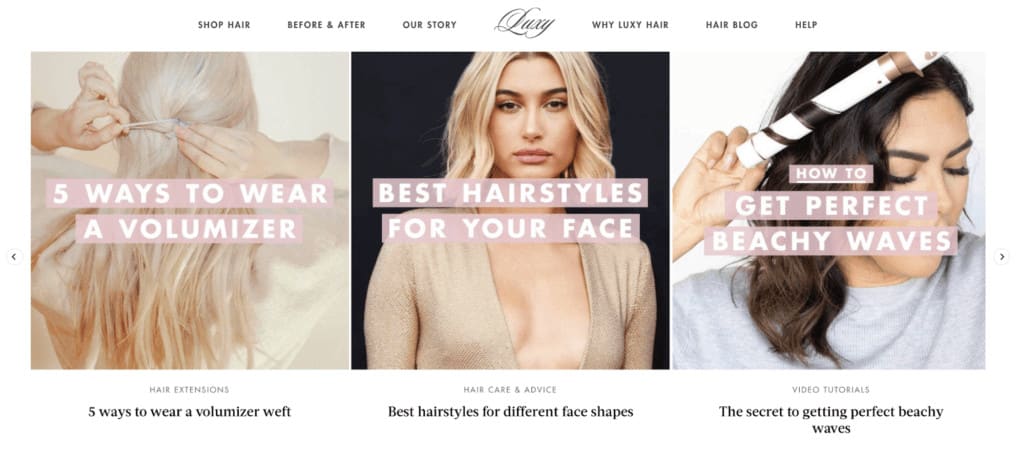Navigate to Our Story

pos(429,25)
